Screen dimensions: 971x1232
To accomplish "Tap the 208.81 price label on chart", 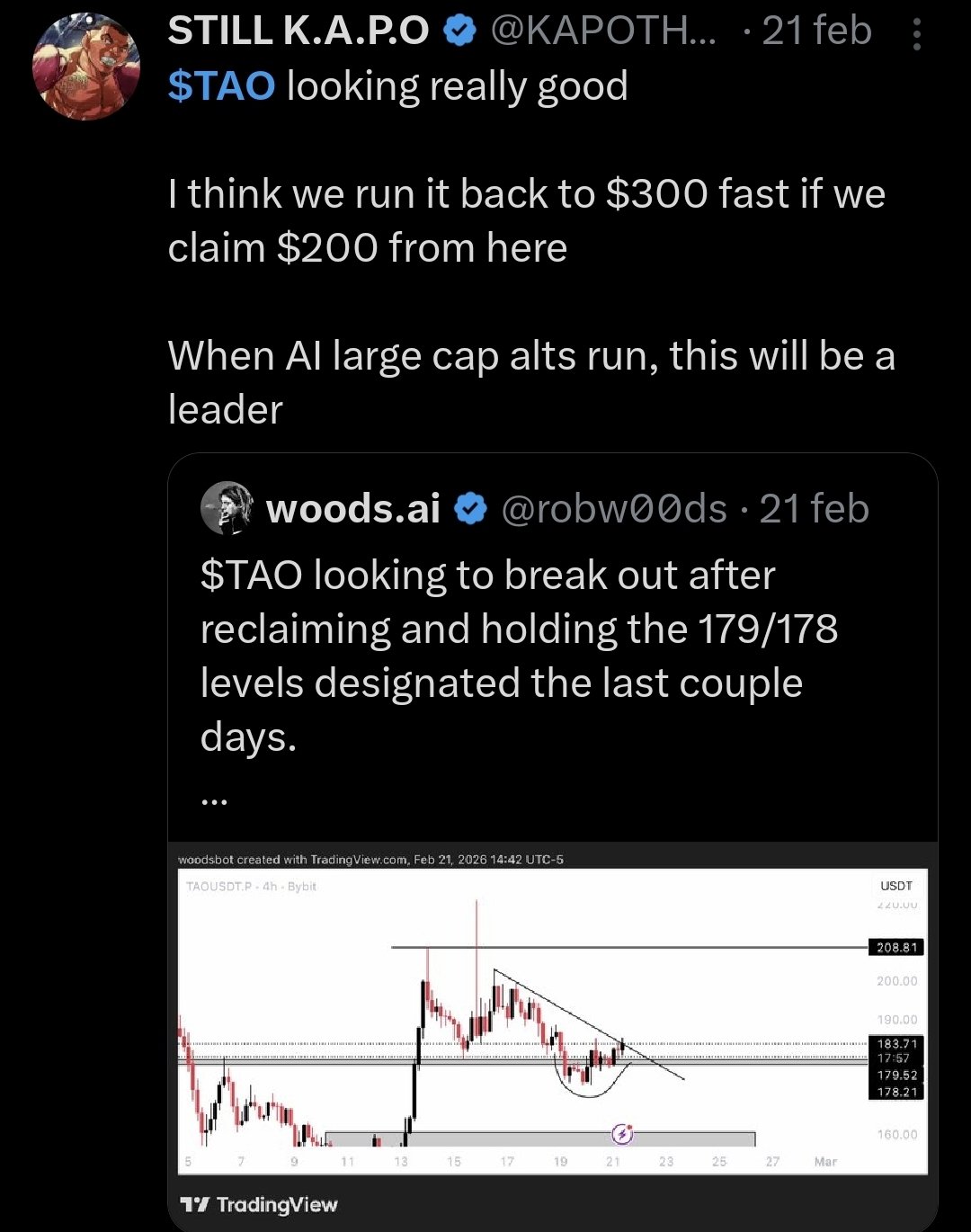I will 895,948.
